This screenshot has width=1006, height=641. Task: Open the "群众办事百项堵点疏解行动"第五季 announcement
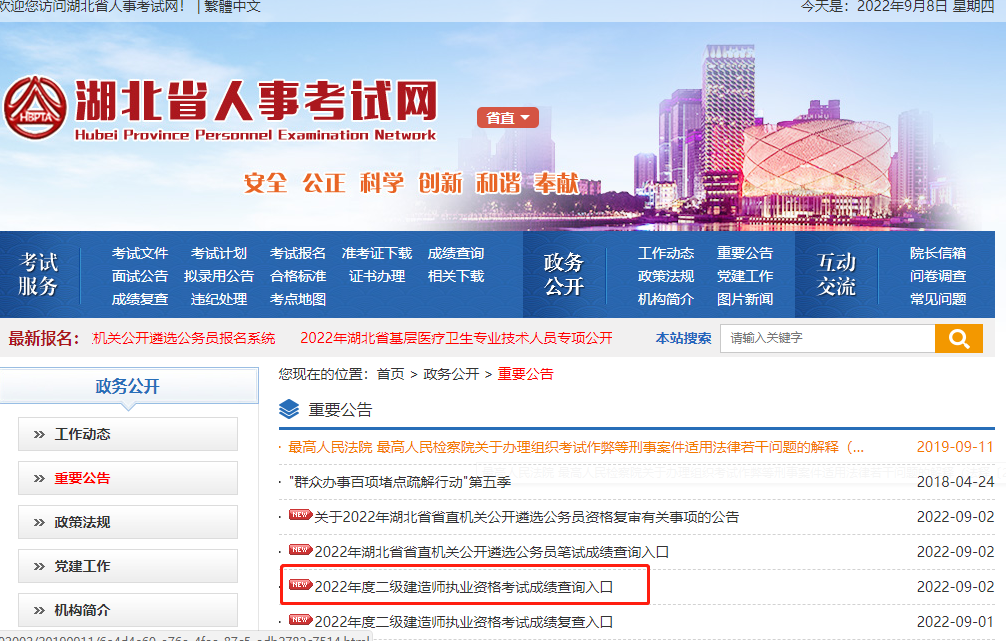click(400, 482)
